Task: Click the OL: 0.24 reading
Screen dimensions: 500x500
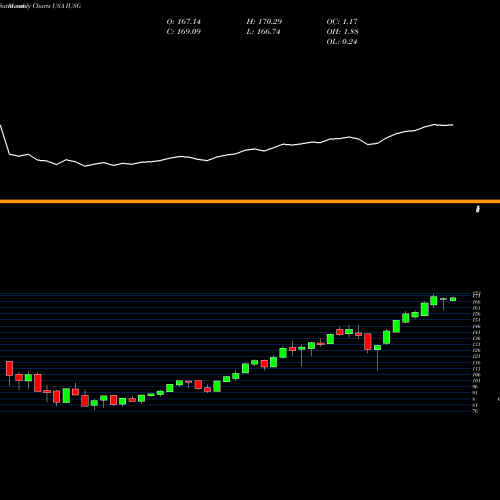Action: point(342,42)
